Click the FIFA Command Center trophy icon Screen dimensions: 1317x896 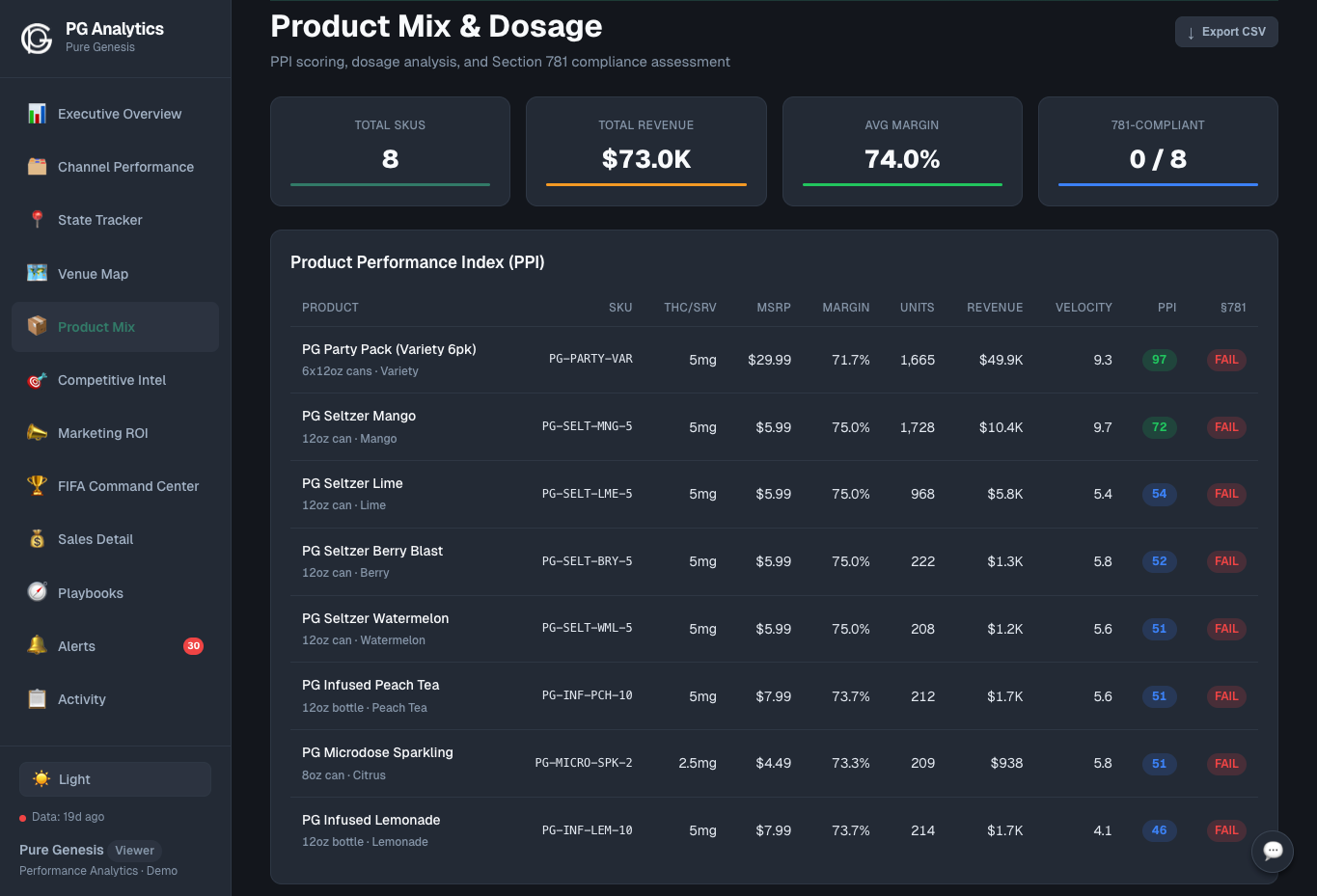coord(37,485)
